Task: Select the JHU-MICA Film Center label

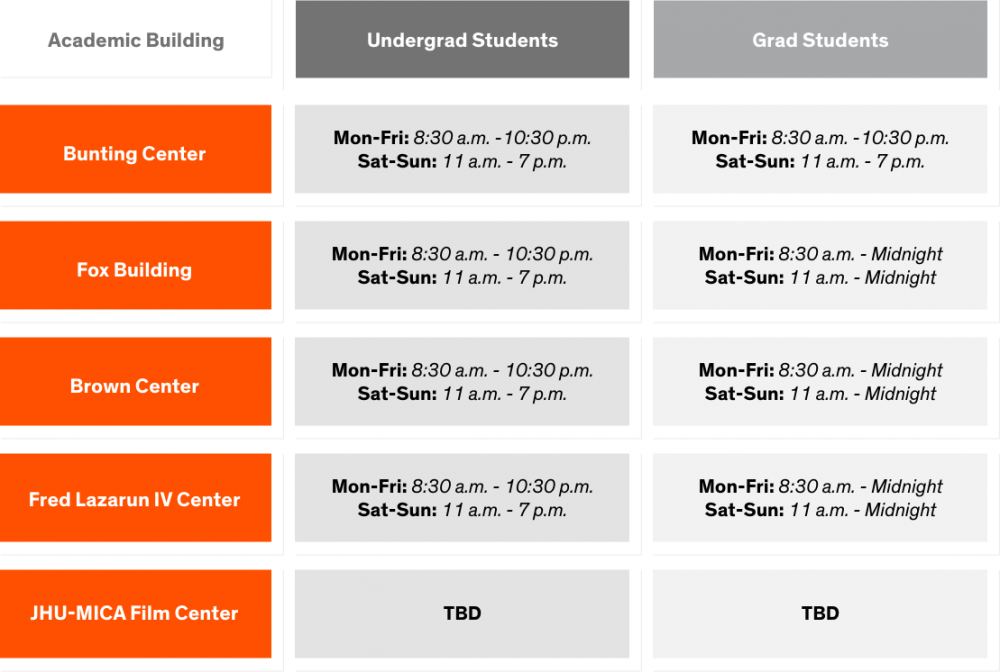Action: pos(135,614)
